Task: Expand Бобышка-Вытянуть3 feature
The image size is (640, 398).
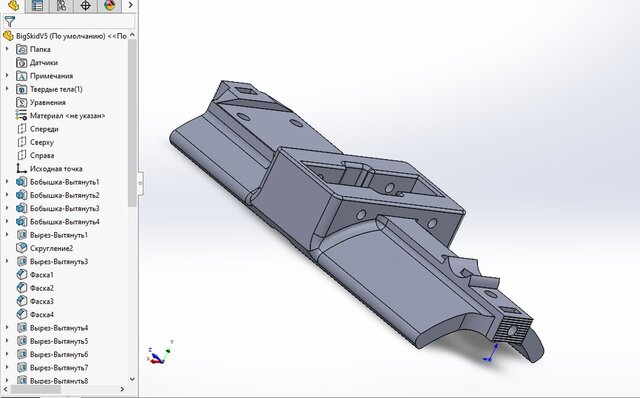Action: [x=7, y=208]
